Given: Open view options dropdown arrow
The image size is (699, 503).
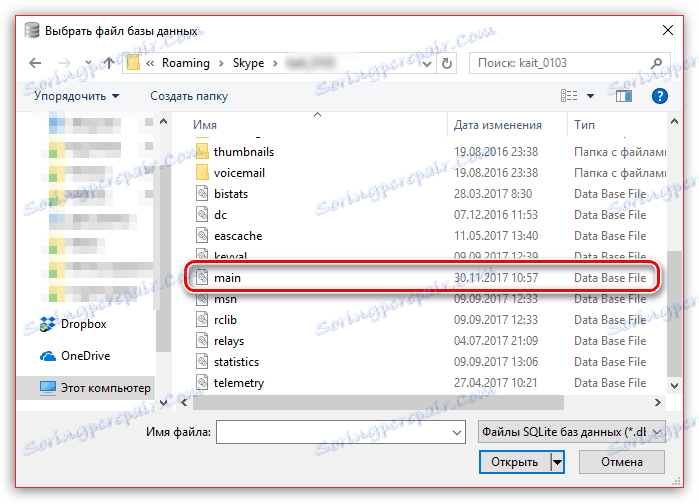Looking at the screenshot, I should pyautogui.click(x=590, y=96).
